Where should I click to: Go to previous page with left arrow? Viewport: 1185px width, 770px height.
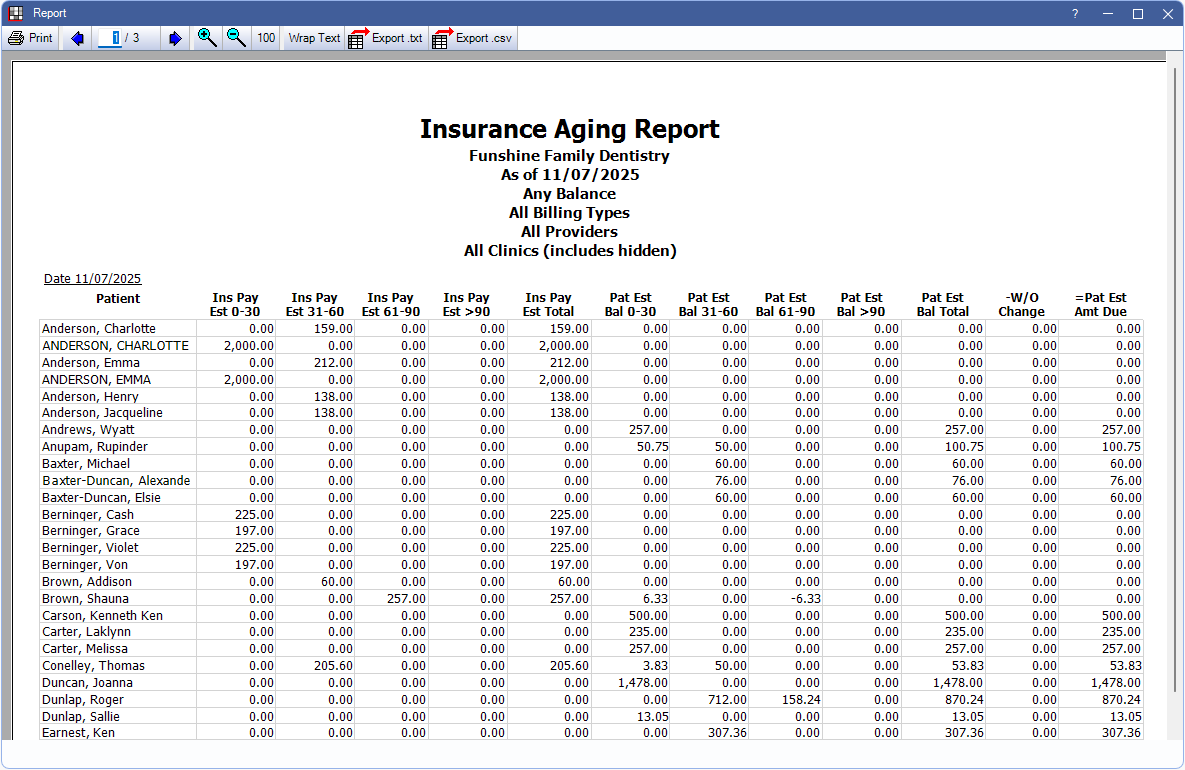[x=77, y=38]
